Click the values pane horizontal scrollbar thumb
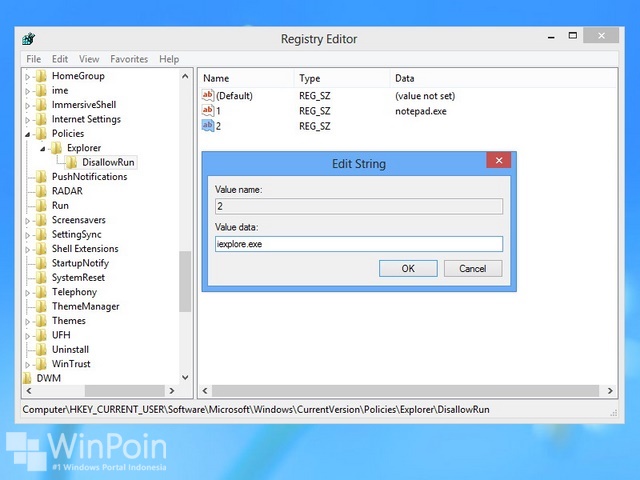The height and width of the screenshot is (480, 640). [405, 391]
